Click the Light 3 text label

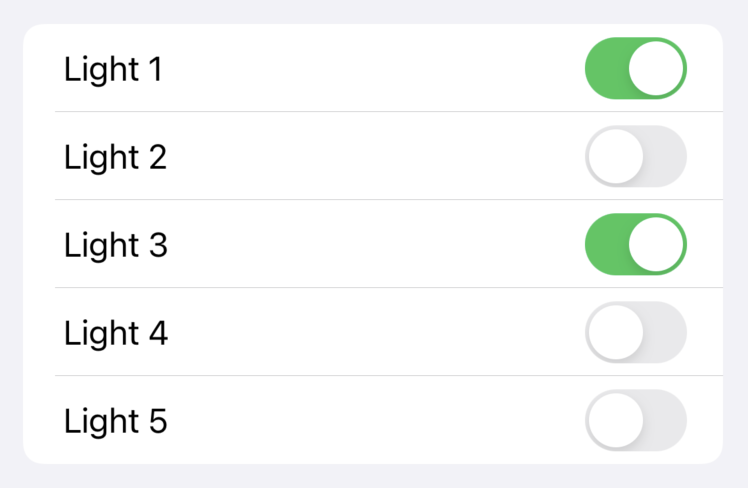click(115, 245)
